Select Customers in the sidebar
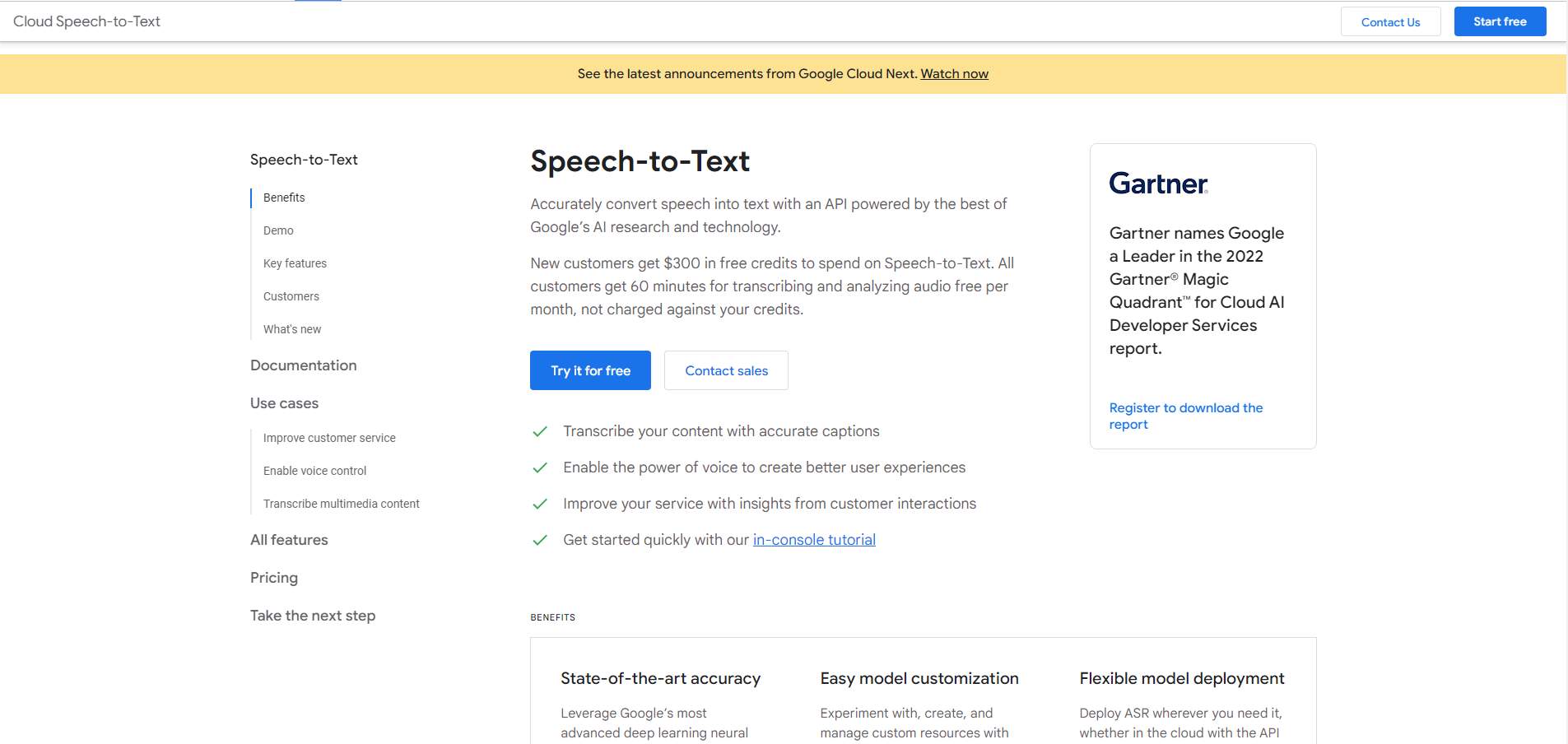Viewport: 1568px width, 744px height. point(291,296)
